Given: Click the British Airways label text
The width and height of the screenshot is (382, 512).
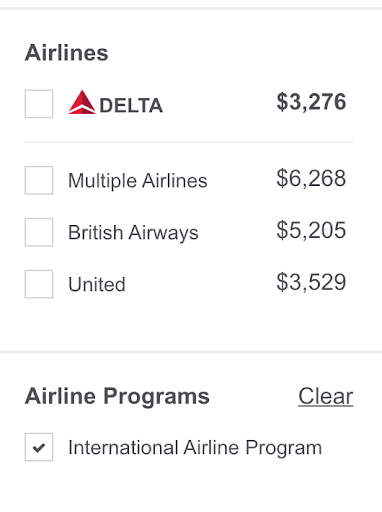Looking at the screenshot, I should tap(133, 232).
